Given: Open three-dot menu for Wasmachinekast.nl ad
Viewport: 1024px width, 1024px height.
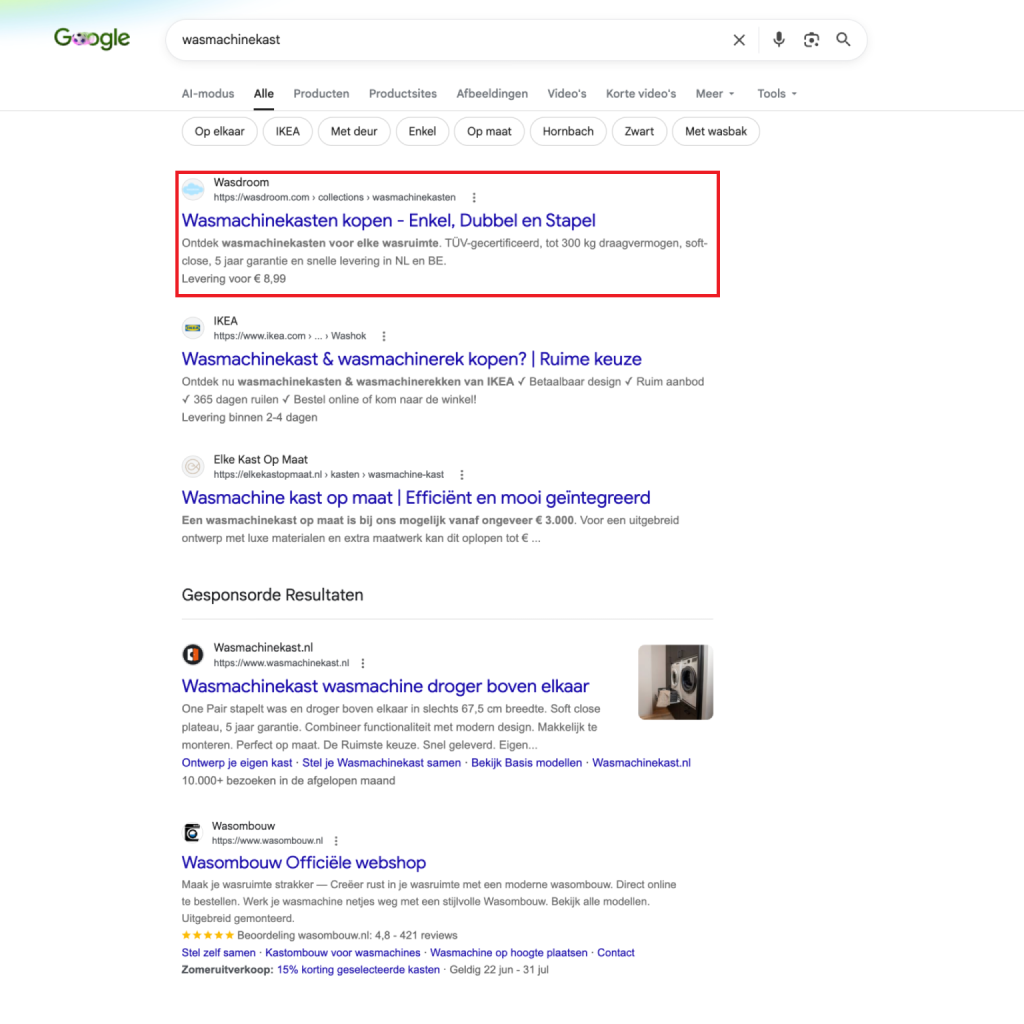Looking at the screenshot, I should pos(363,663).
